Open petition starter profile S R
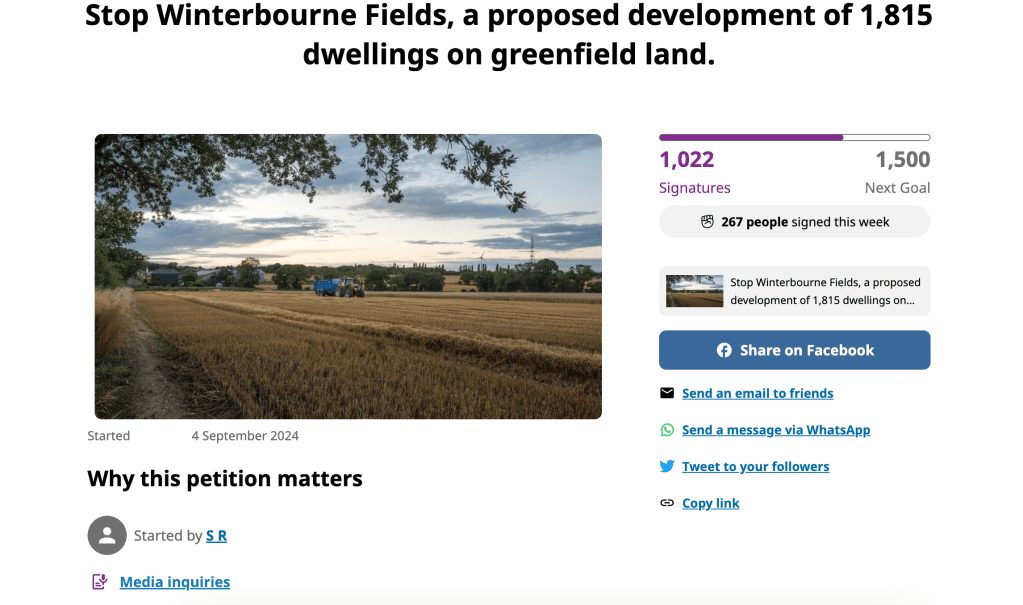This screenshot has height=605, width=1023. click(x=217, y=535)
